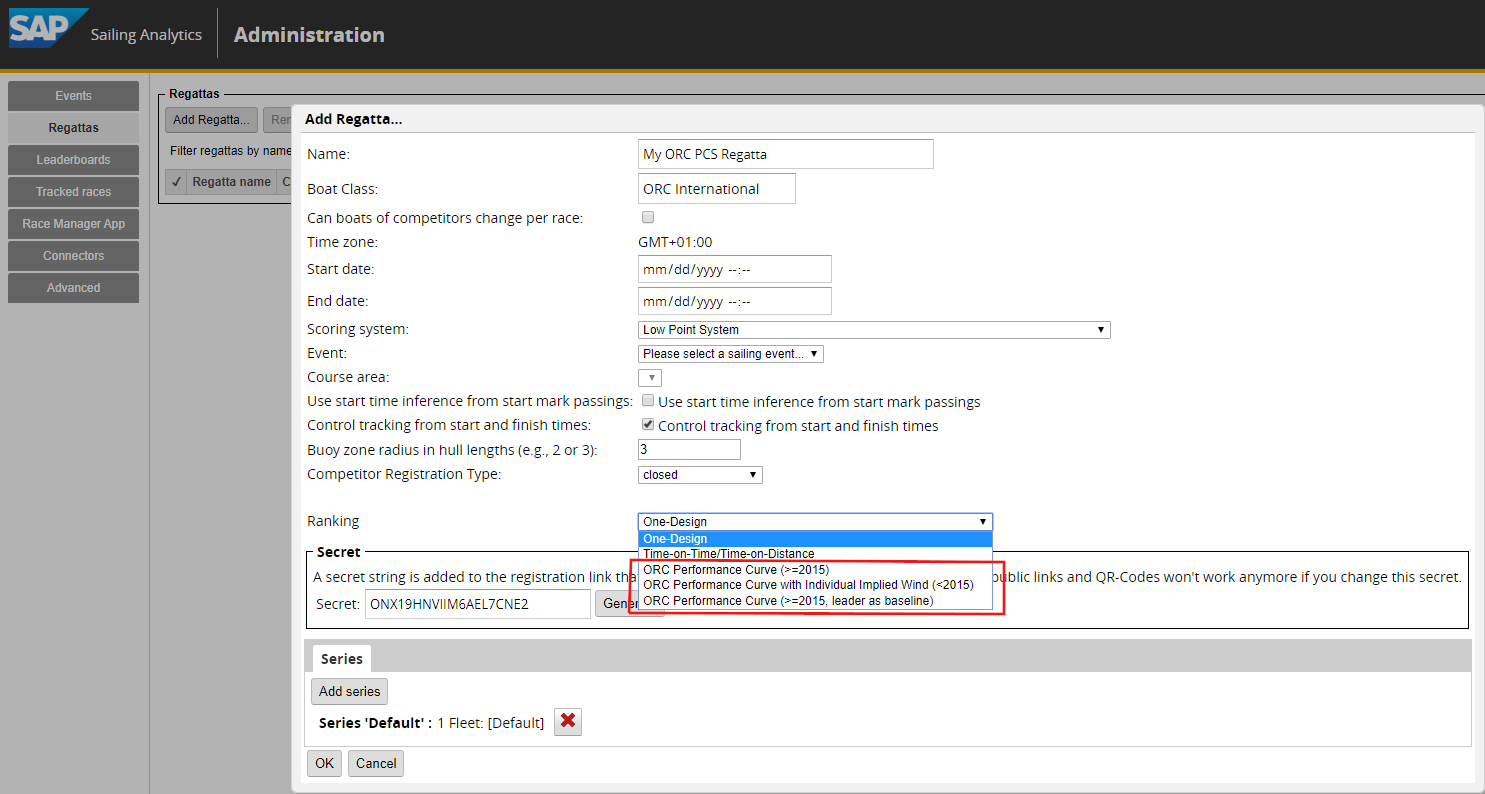Image resolution: width=1485 pixels, height=794 pixels.
Task: Set the Start date field
Action: [734, 269]
